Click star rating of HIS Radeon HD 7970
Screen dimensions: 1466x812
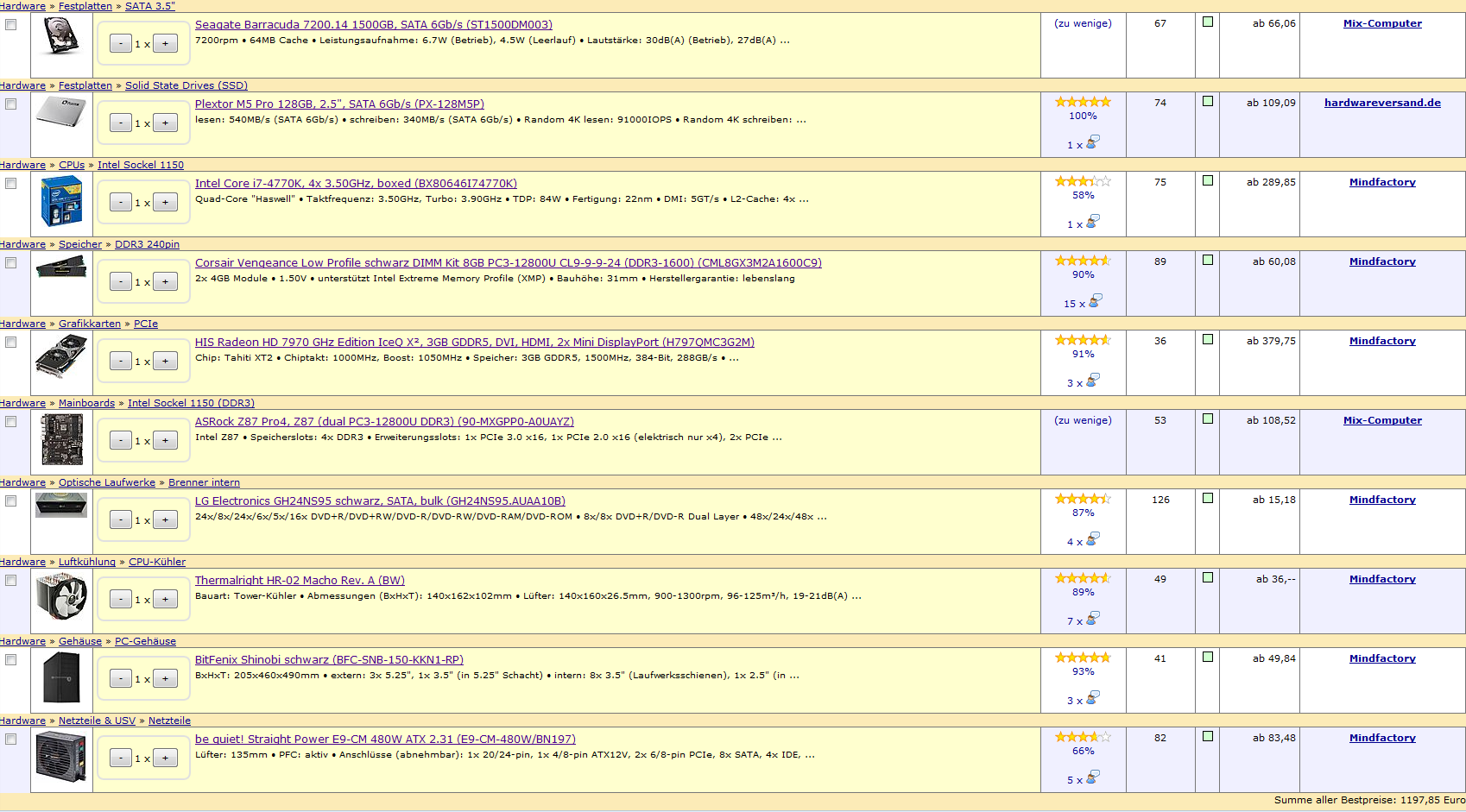coord(1083,340)
